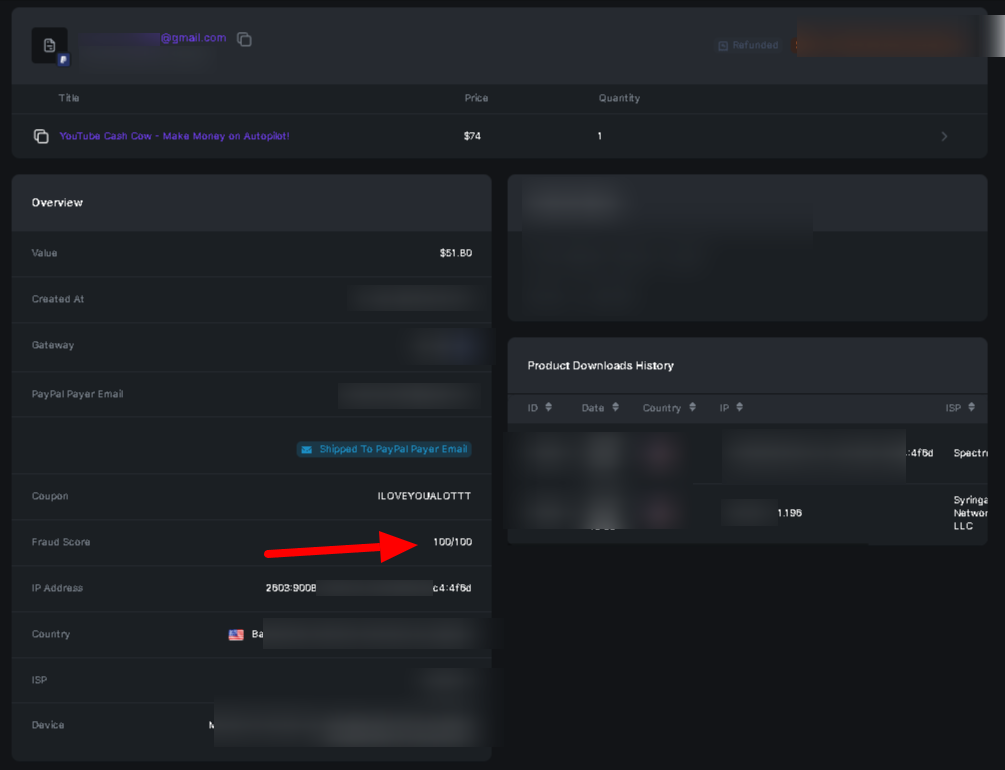Select the $74 price cell
Image resolution: width=1005 pixels, height=770 pixels.
(x=472, y=136)
